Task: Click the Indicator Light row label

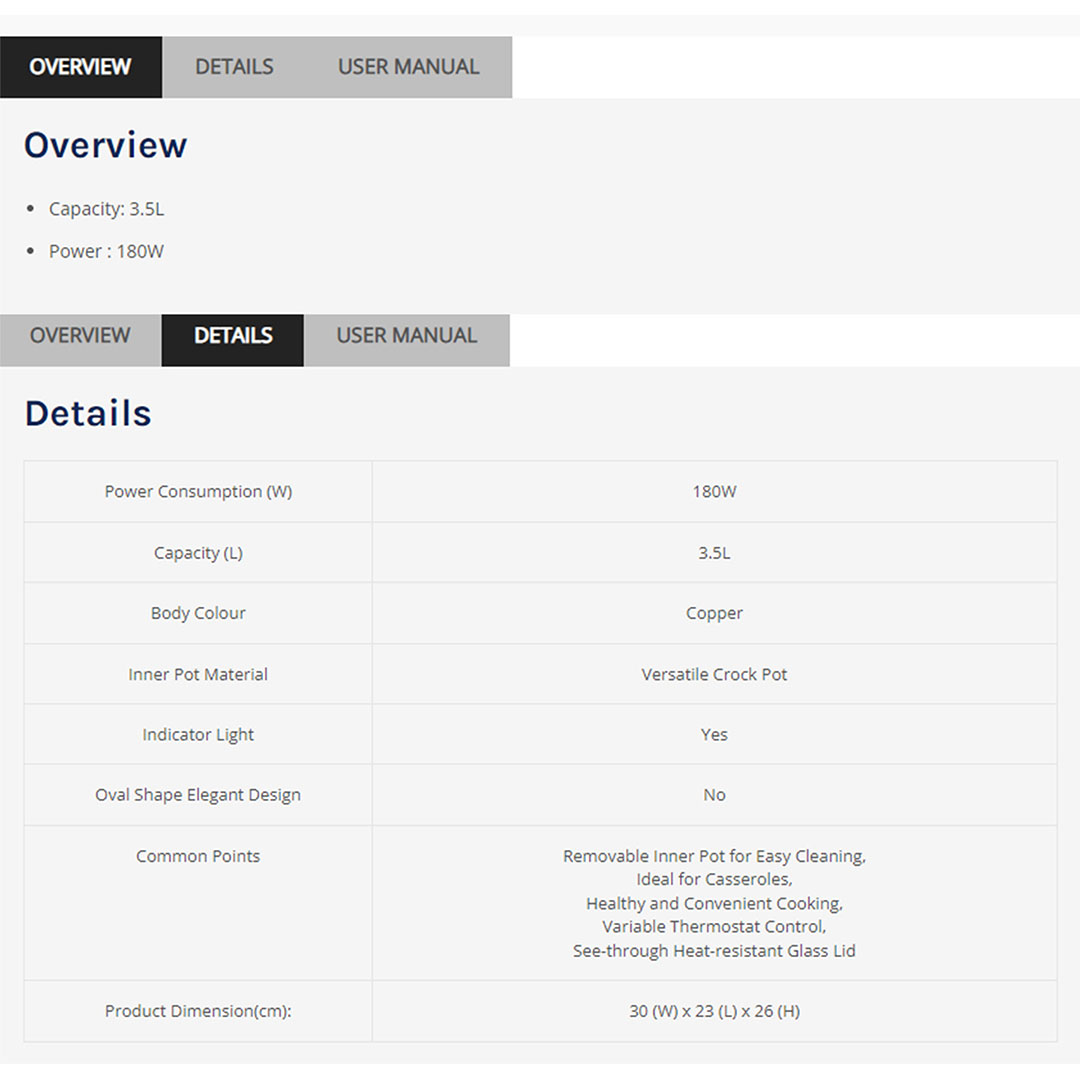Action: (x=198, y=734)
